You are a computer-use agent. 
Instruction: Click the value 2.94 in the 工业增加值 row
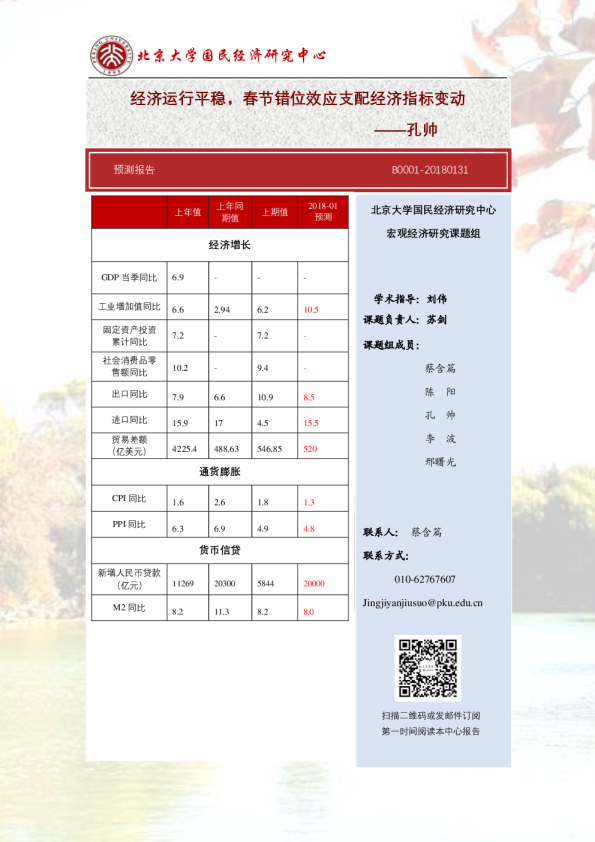222,310
